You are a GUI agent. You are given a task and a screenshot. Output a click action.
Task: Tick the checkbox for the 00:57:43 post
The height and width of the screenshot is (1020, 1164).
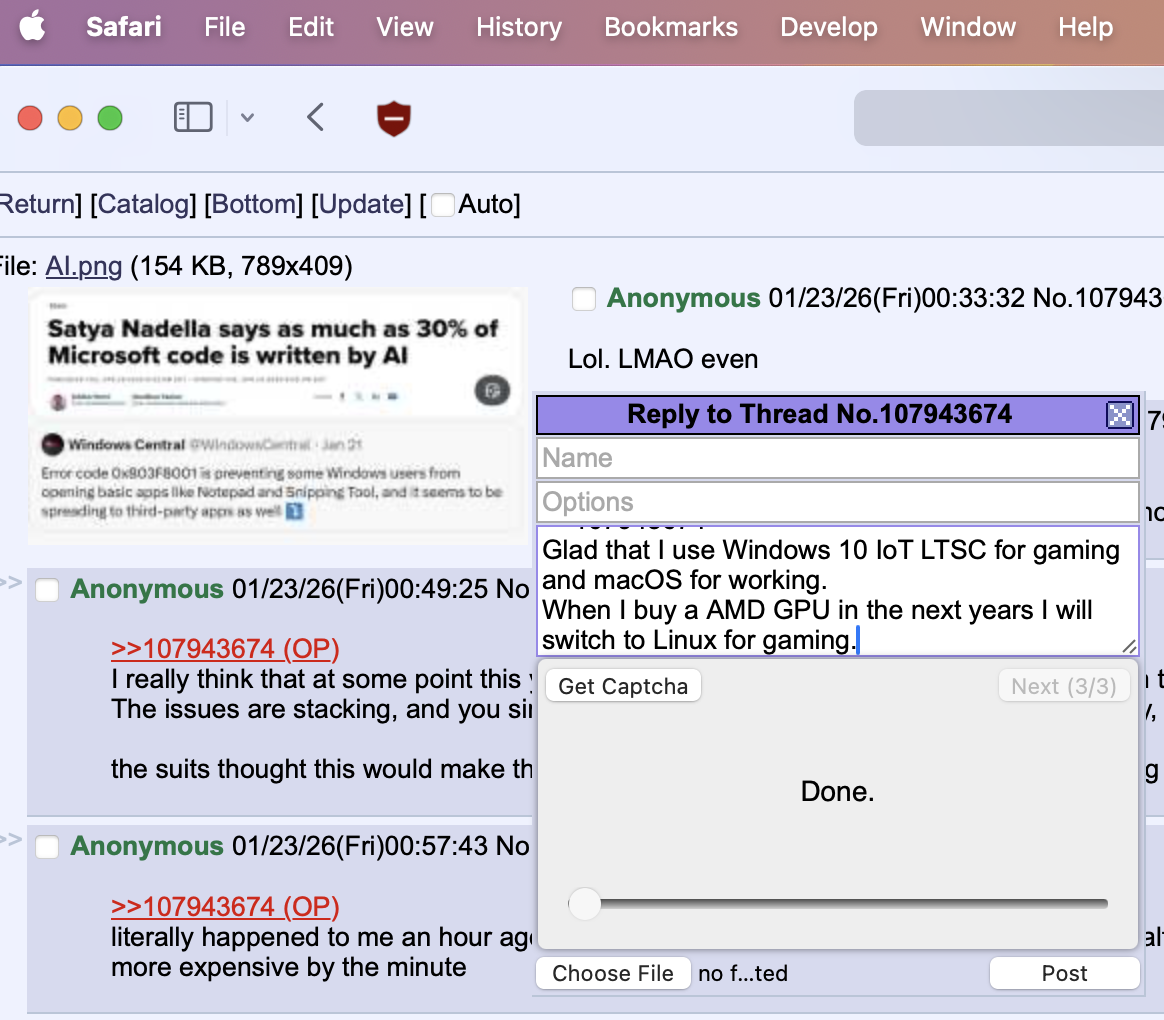(x=48, y=847)
